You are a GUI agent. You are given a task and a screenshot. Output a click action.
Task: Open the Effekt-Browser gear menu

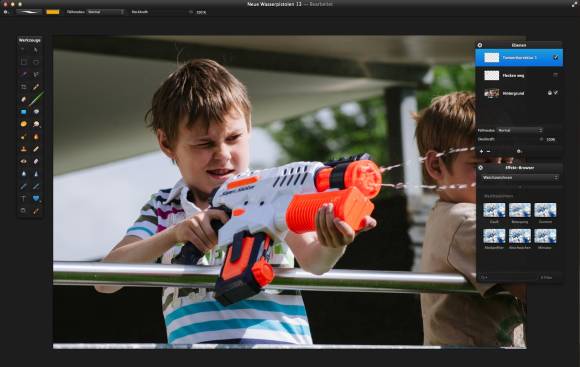(480, 168)
